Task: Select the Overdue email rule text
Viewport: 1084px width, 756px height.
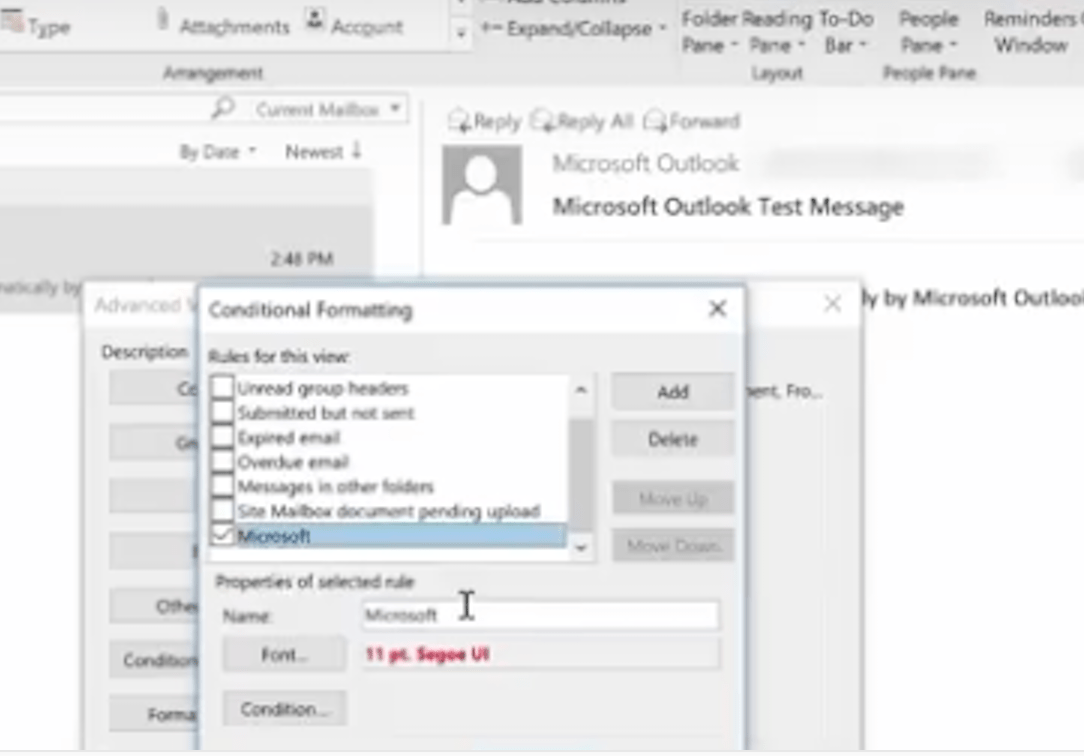Action: click(x=293, y=462)
